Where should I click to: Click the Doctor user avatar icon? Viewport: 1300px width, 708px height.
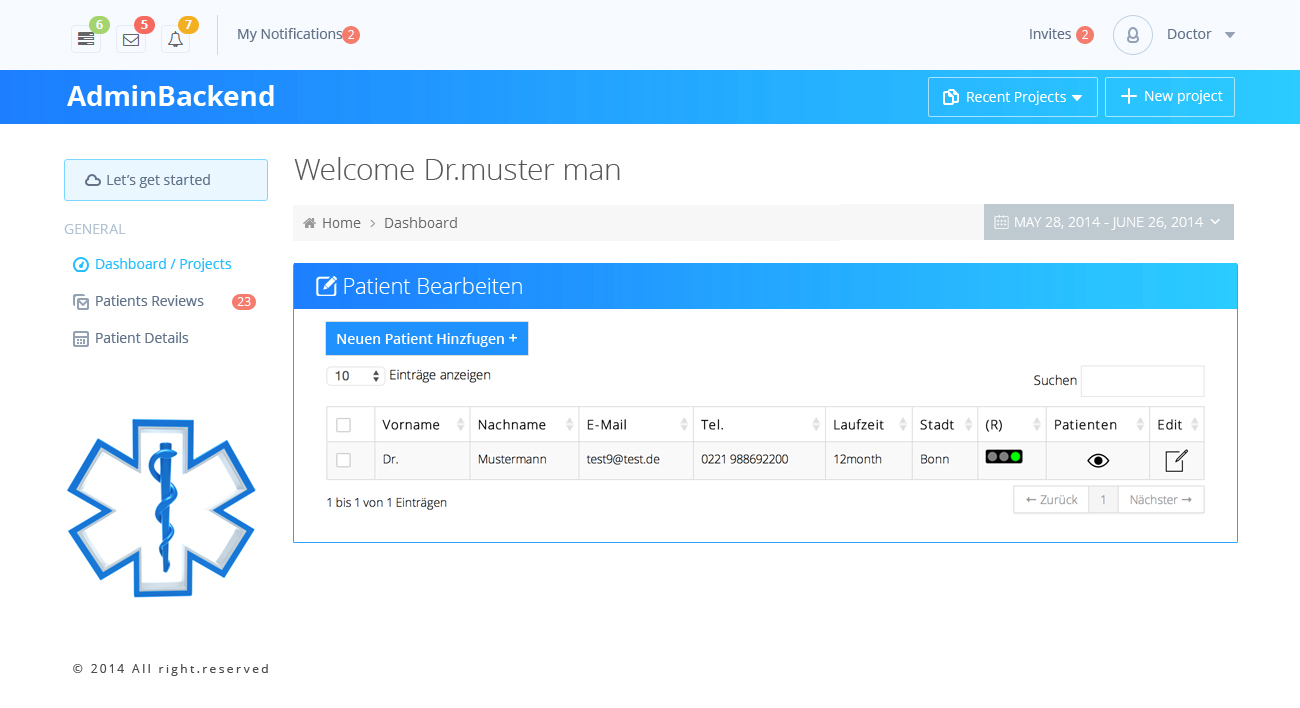point(1132,35)
